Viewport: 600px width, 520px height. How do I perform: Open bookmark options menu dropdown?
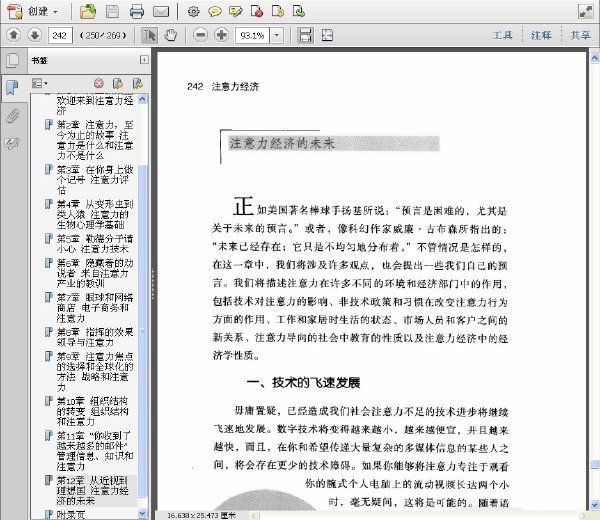pyautogui.click(x=39, y=83)
